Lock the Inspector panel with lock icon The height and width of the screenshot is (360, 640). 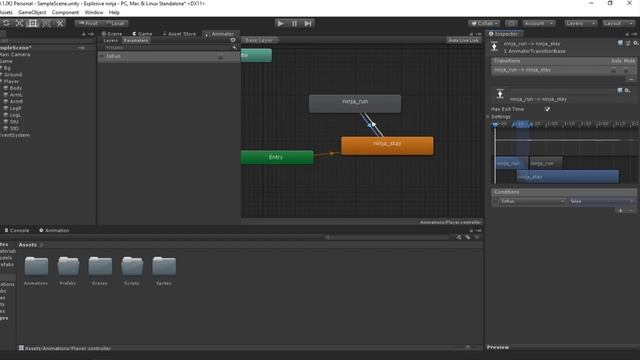click(x=627, y=34)
